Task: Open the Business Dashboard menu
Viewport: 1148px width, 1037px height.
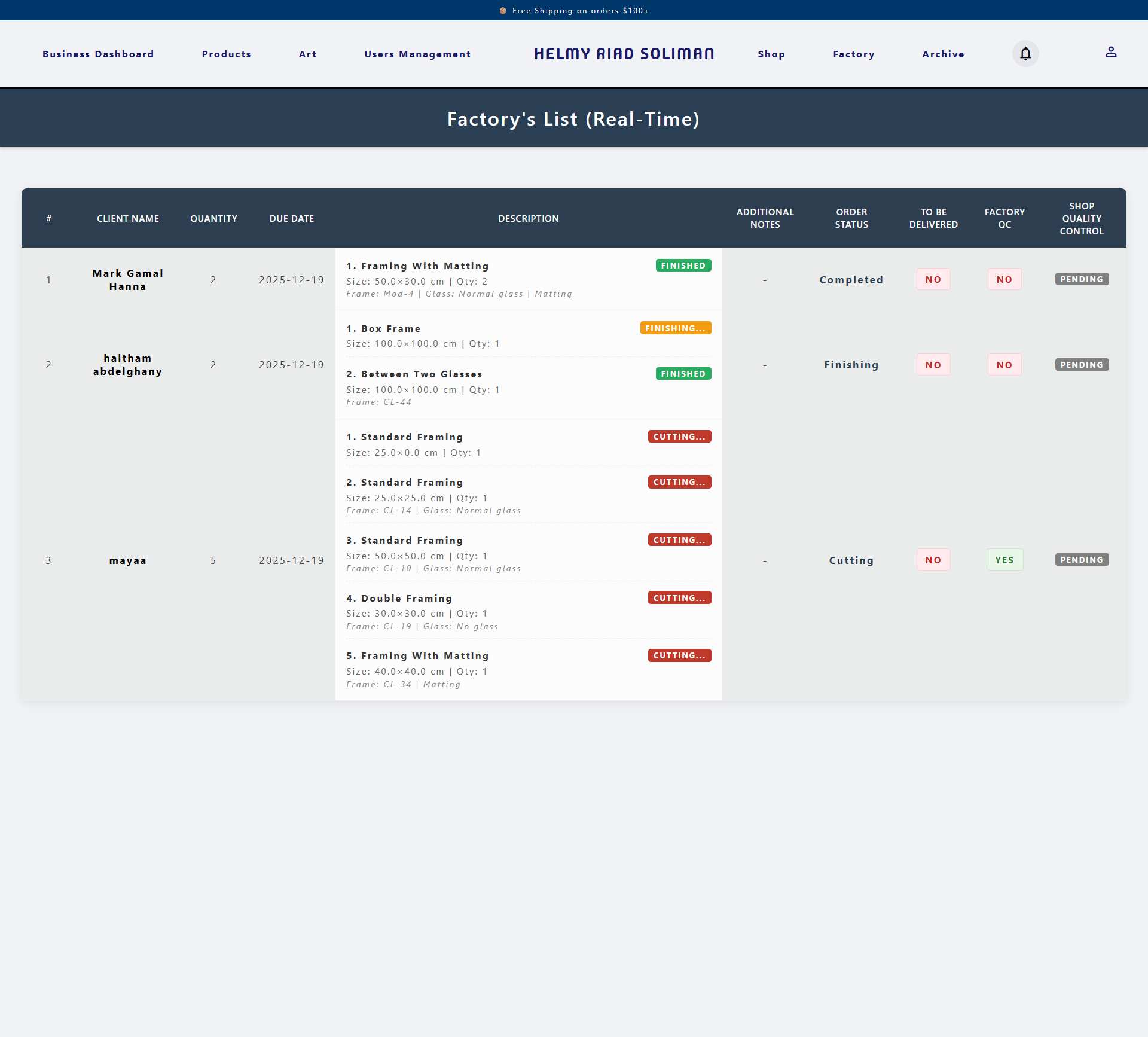Action: tap(98, 54)
